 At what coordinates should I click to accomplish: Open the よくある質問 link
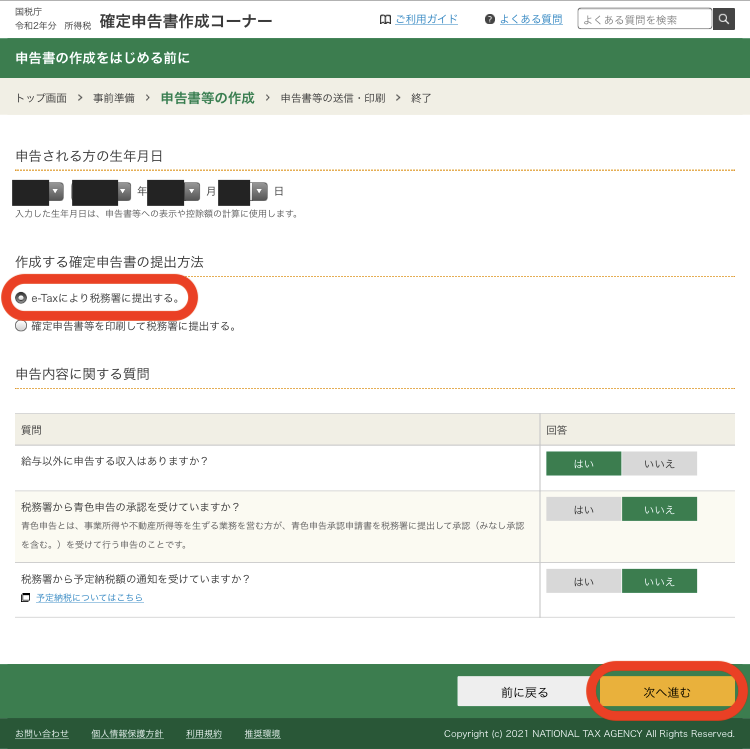531,19
